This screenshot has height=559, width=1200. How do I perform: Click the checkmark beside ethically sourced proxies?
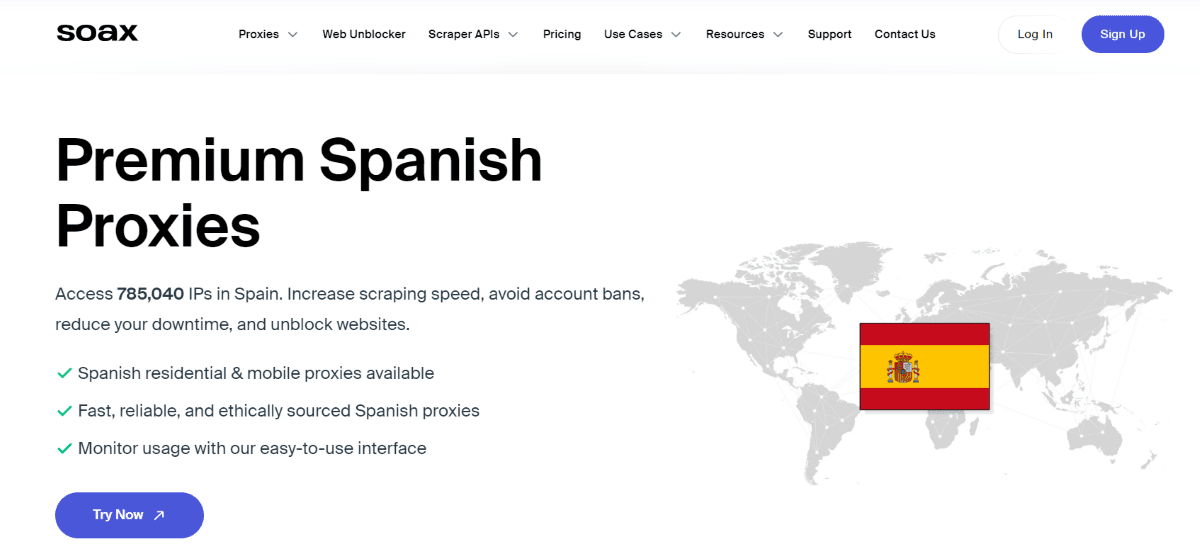click(x=64, y=411)
